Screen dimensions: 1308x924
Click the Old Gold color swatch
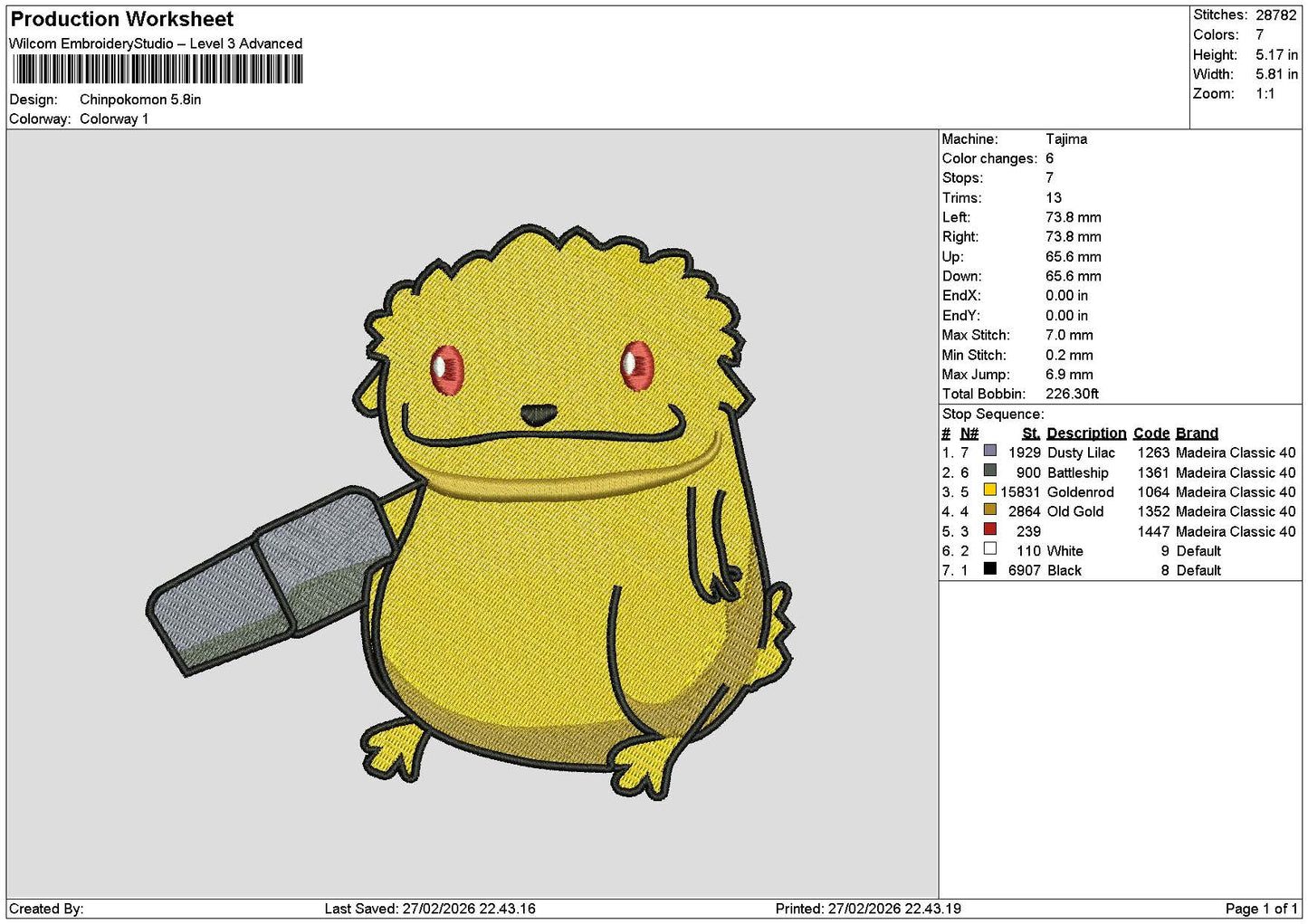tap(990, 510)
